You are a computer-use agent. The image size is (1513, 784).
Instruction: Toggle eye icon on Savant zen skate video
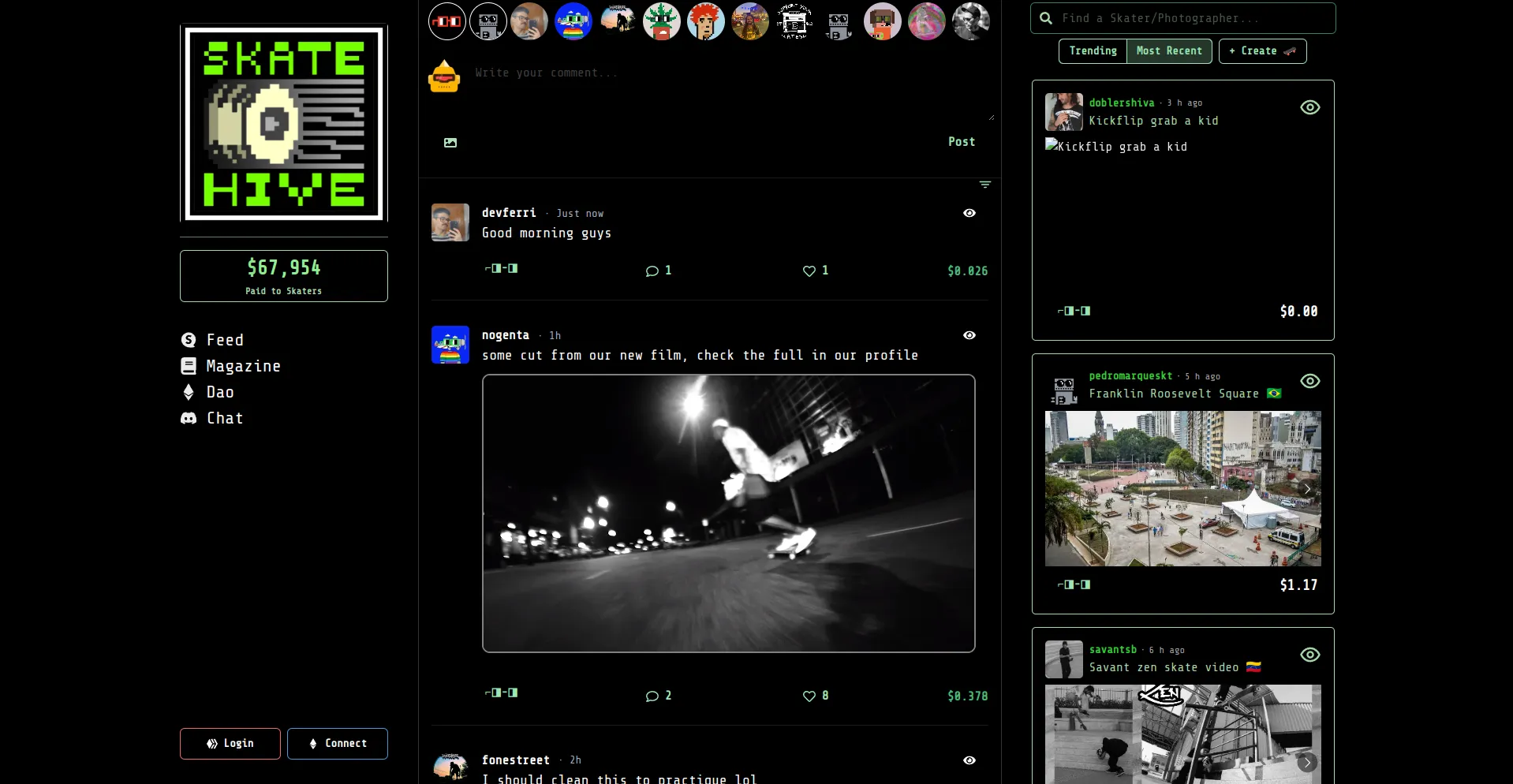point(1309,655)
